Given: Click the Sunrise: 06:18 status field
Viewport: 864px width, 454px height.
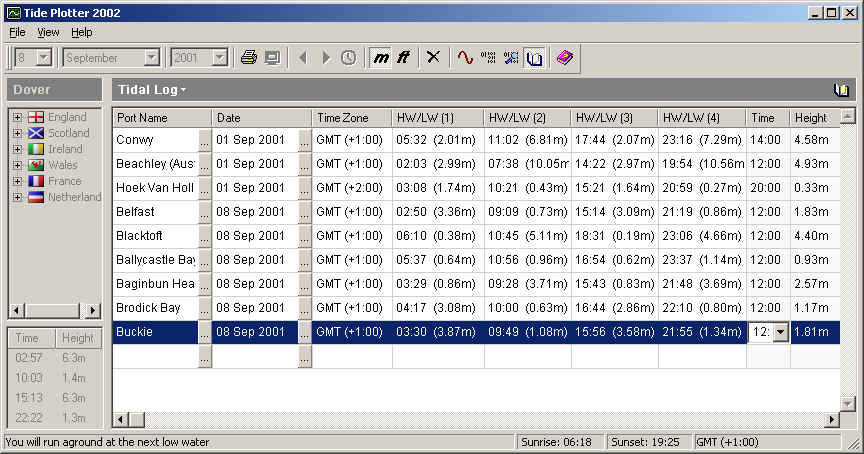Looking at the screenshot, I should coord(560,442).
